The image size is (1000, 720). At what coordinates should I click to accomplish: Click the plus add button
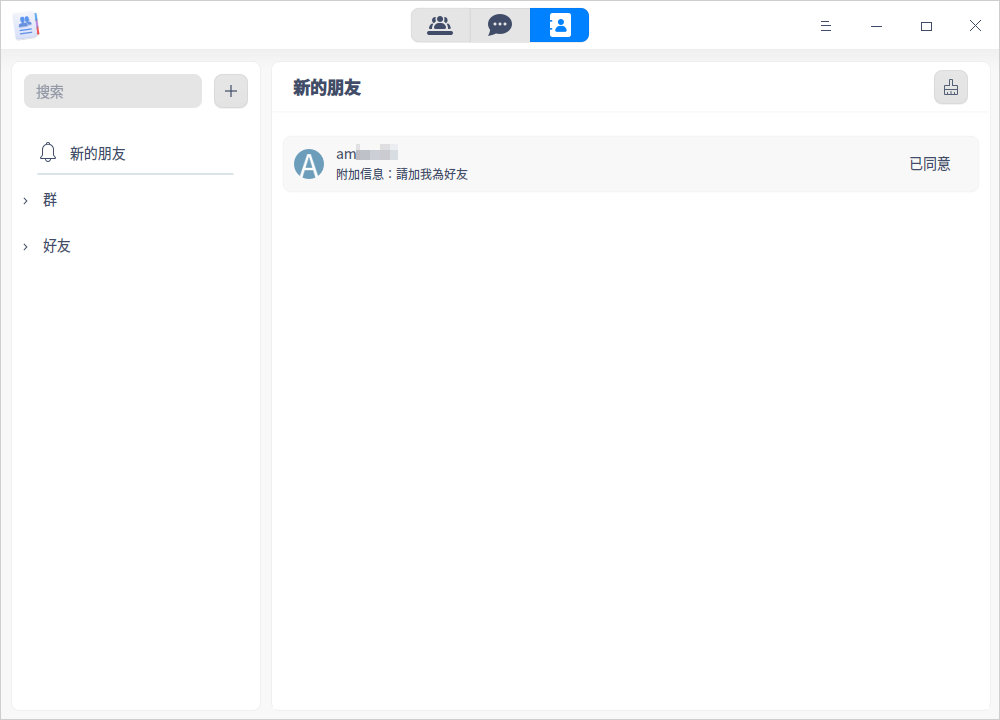(231, 91)
